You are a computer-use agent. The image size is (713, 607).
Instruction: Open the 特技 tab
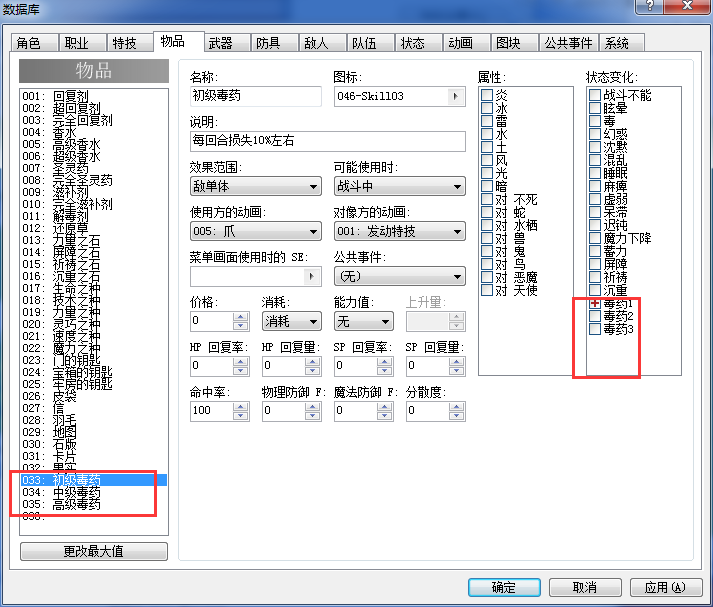tap(130, 43)
